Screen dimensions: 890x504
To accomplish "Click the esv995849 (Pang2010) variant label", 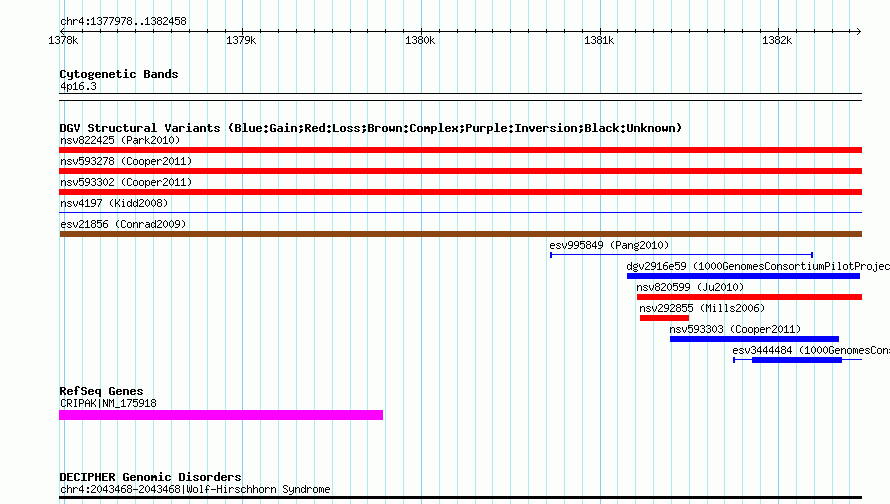I will coord(609,245).
